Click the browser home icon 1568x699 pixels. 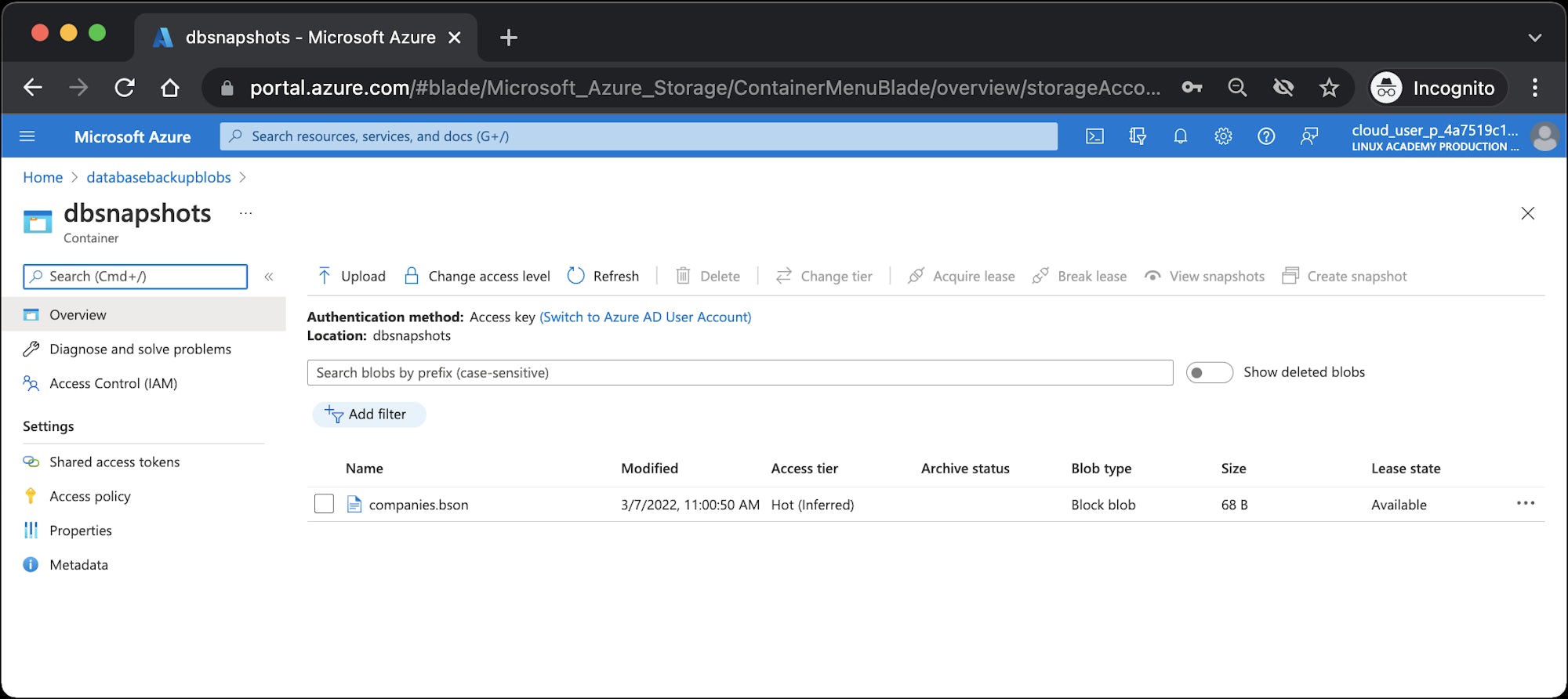pos(170,88)
